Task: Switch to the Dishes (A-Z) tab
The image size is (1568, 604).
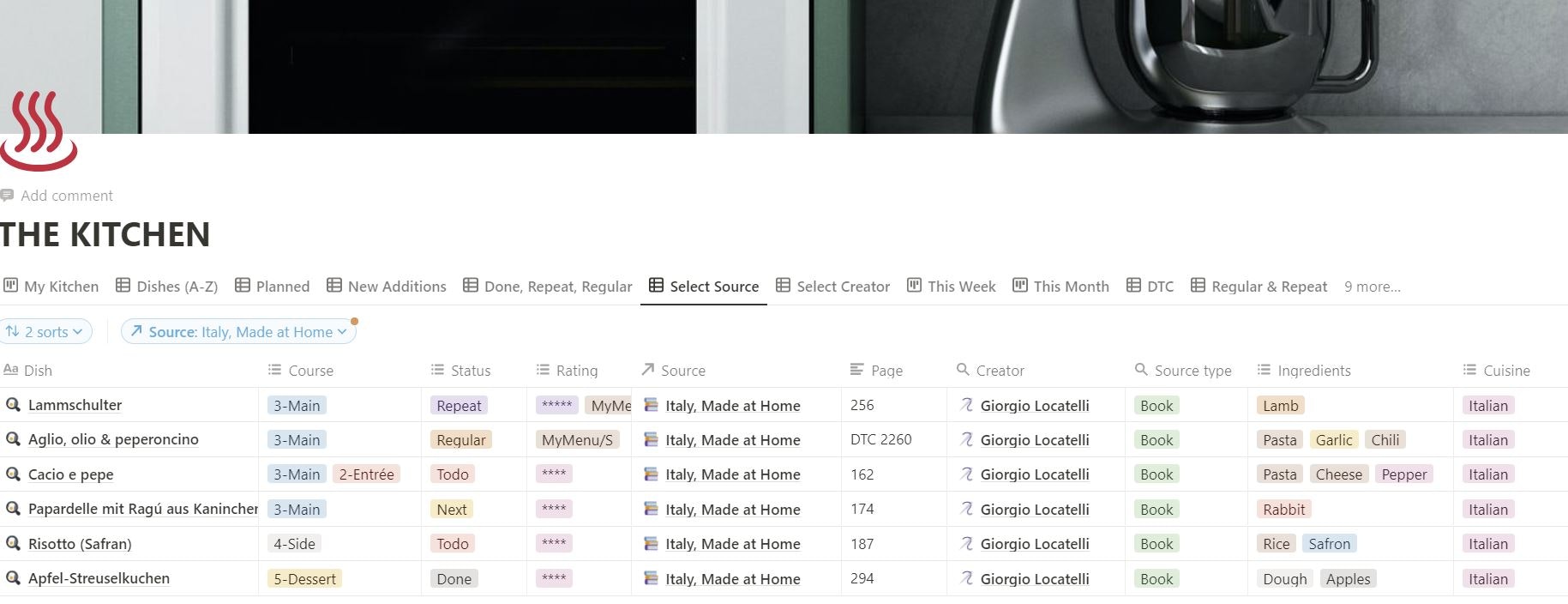Action: pos(167,287)
